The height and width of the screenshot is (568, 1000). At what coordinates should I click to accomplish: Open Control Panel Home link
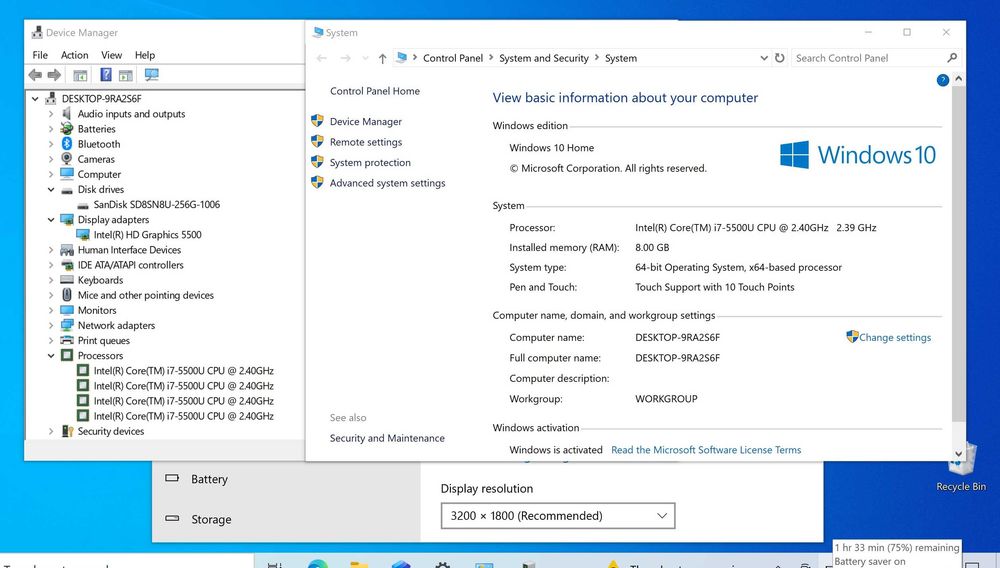tap(375, 91)
